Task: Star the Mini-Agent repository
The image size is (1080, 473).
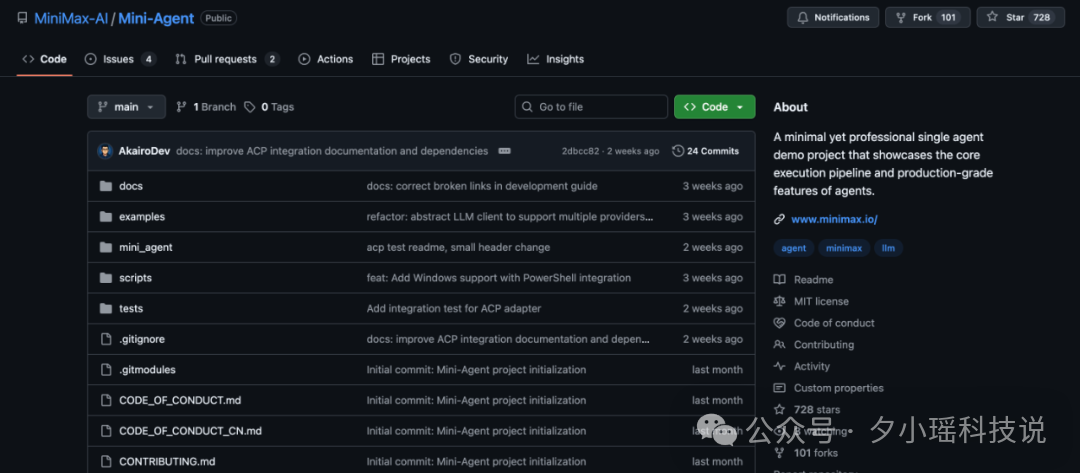Action: [1021, 17]
